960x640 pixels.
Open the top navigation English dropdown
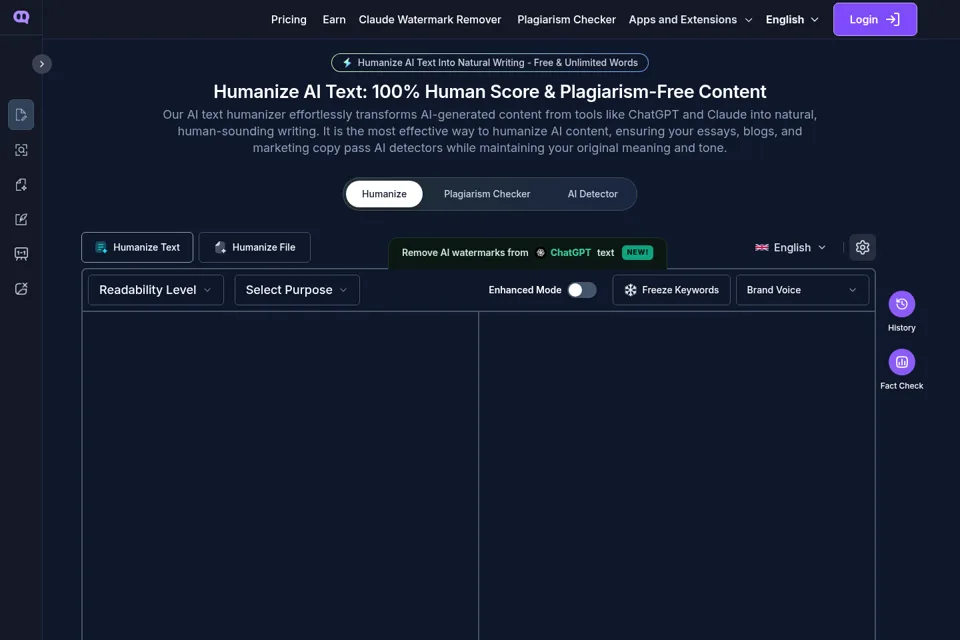tap(792, 20)
